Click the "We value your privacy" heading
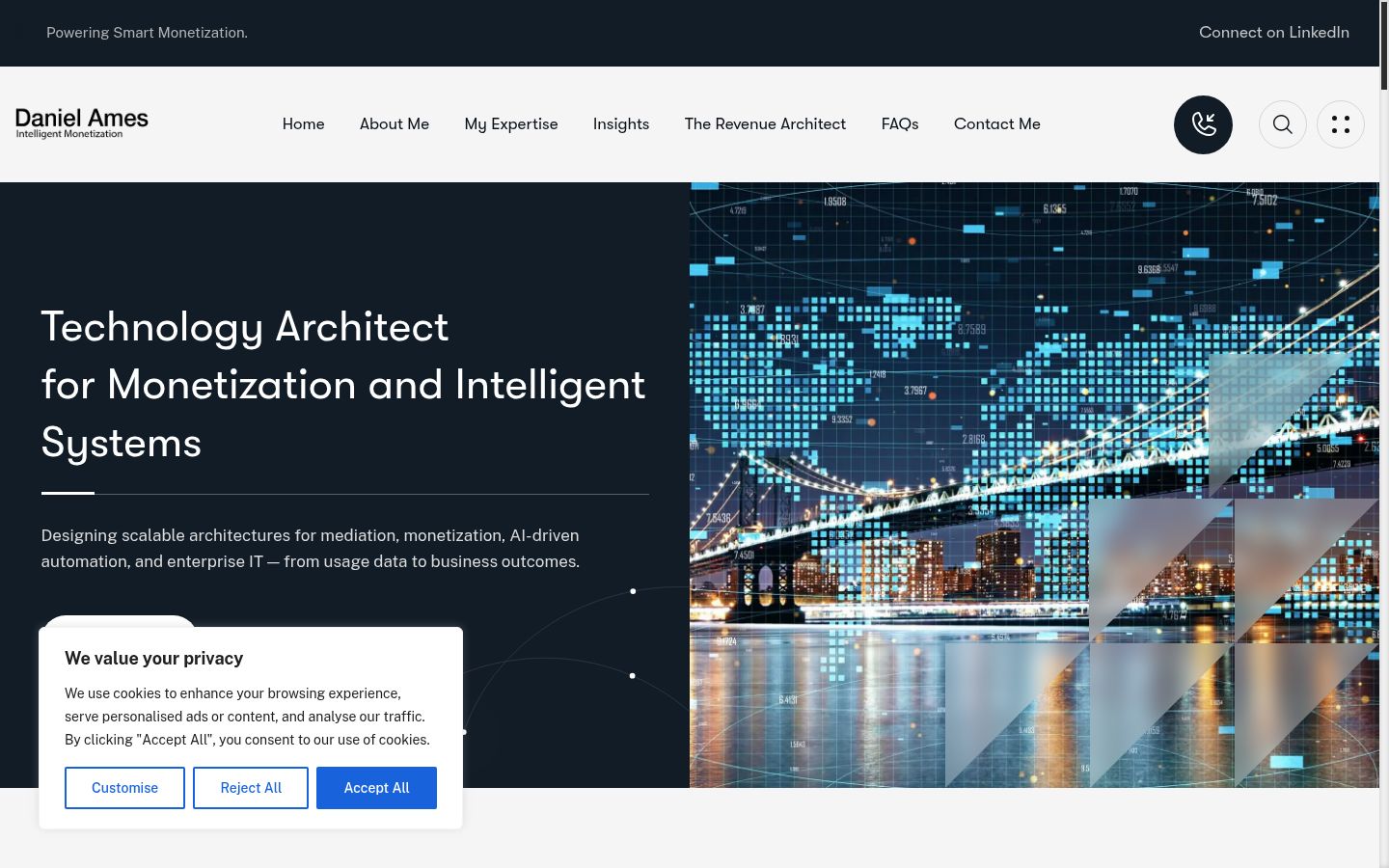The image size is (1389, 868). 153,659
